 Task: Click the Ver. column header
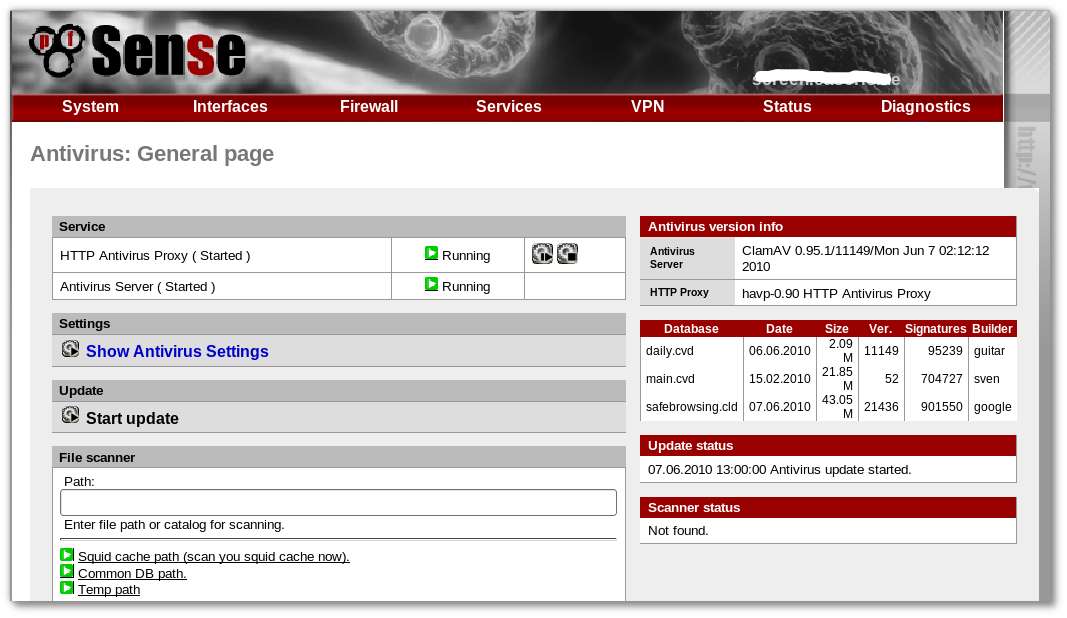(x=881, y=329)
